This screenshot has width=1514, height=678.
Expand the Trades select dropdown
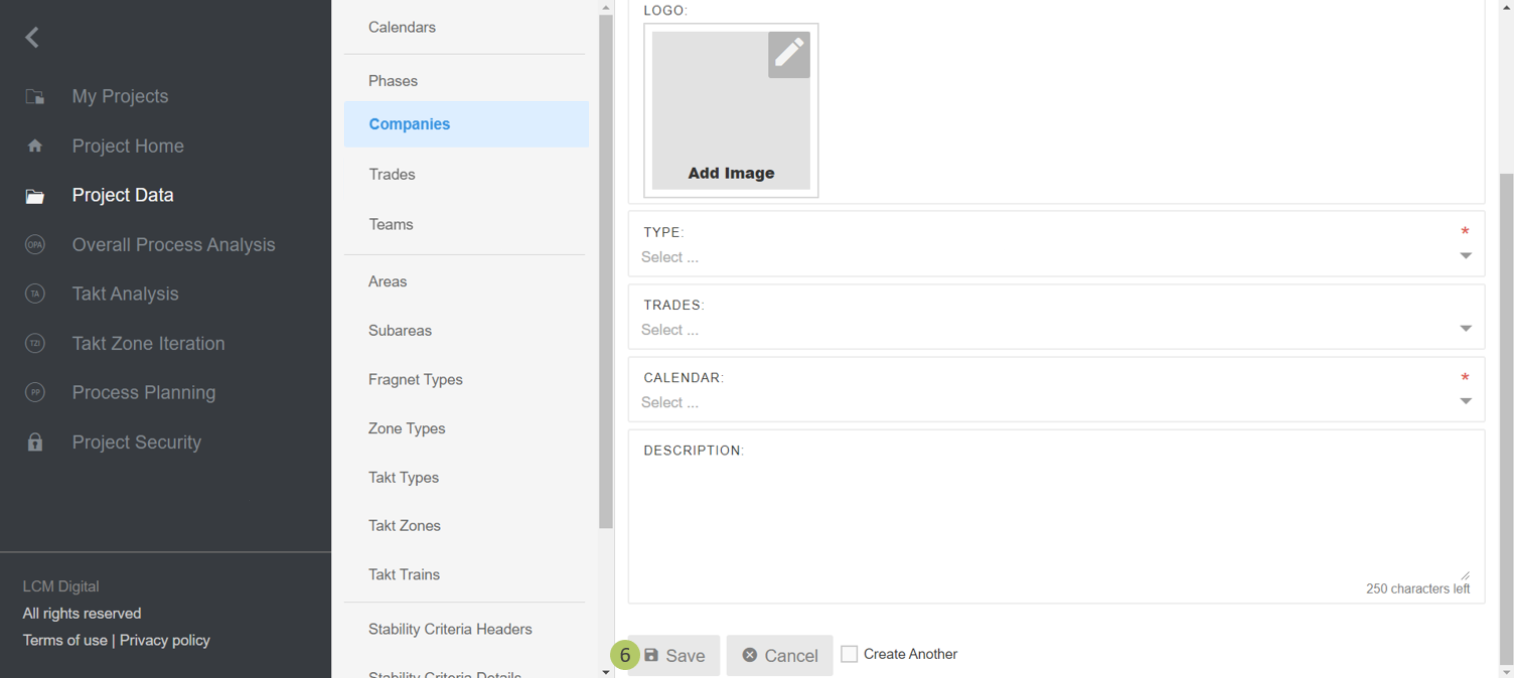[x=1055, y=330]
